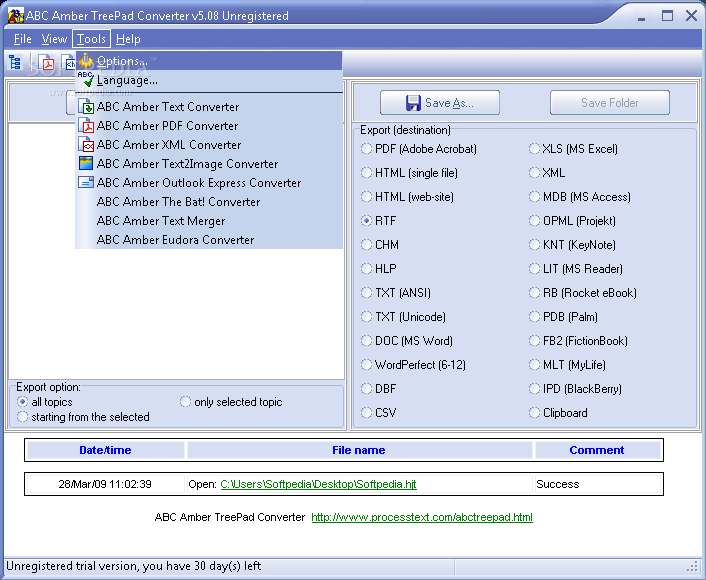Close the Tools menu
The image size is (706, 580).
click(x=91, y=39)
